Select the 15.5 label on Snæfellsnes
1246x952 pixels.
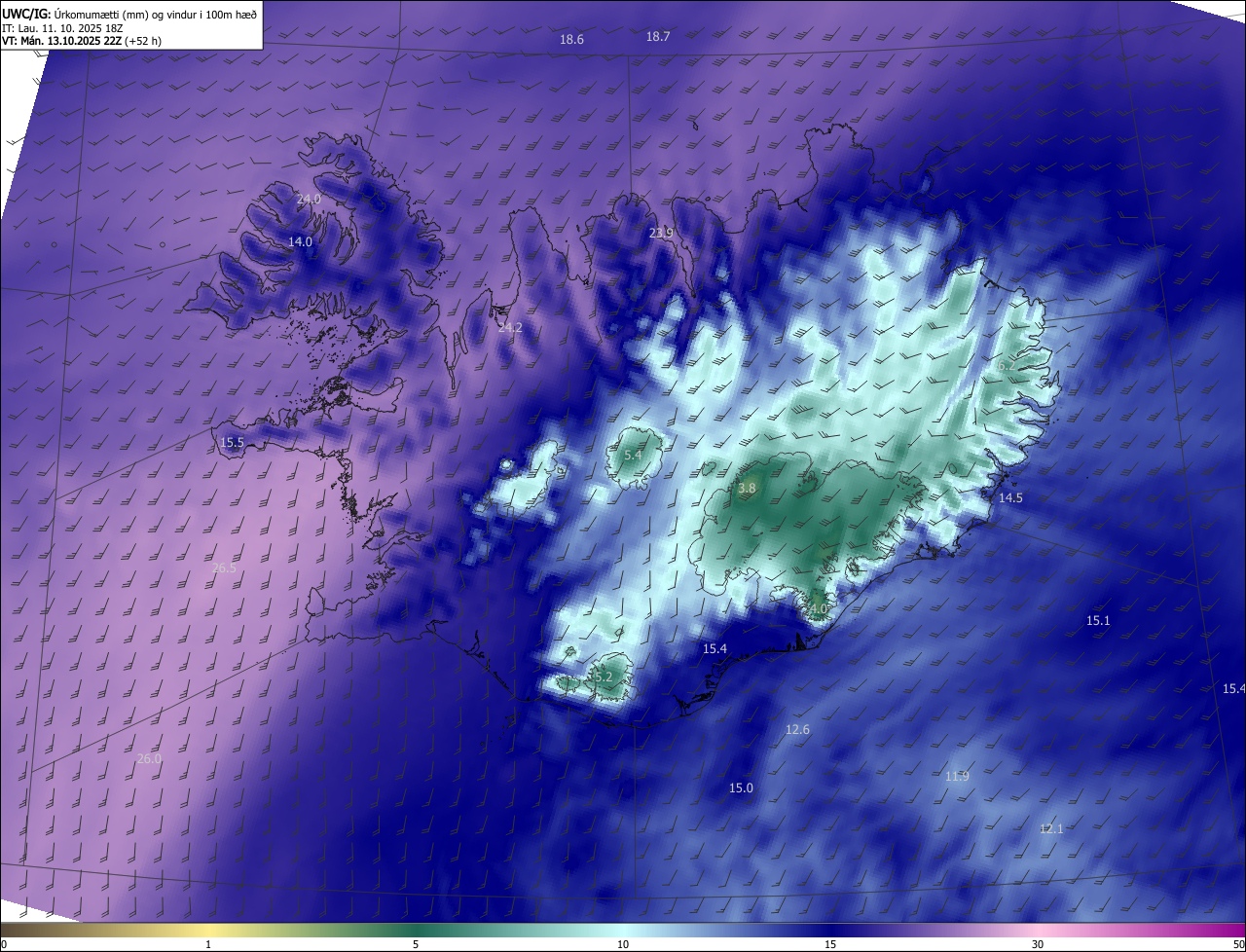[232, 442]
